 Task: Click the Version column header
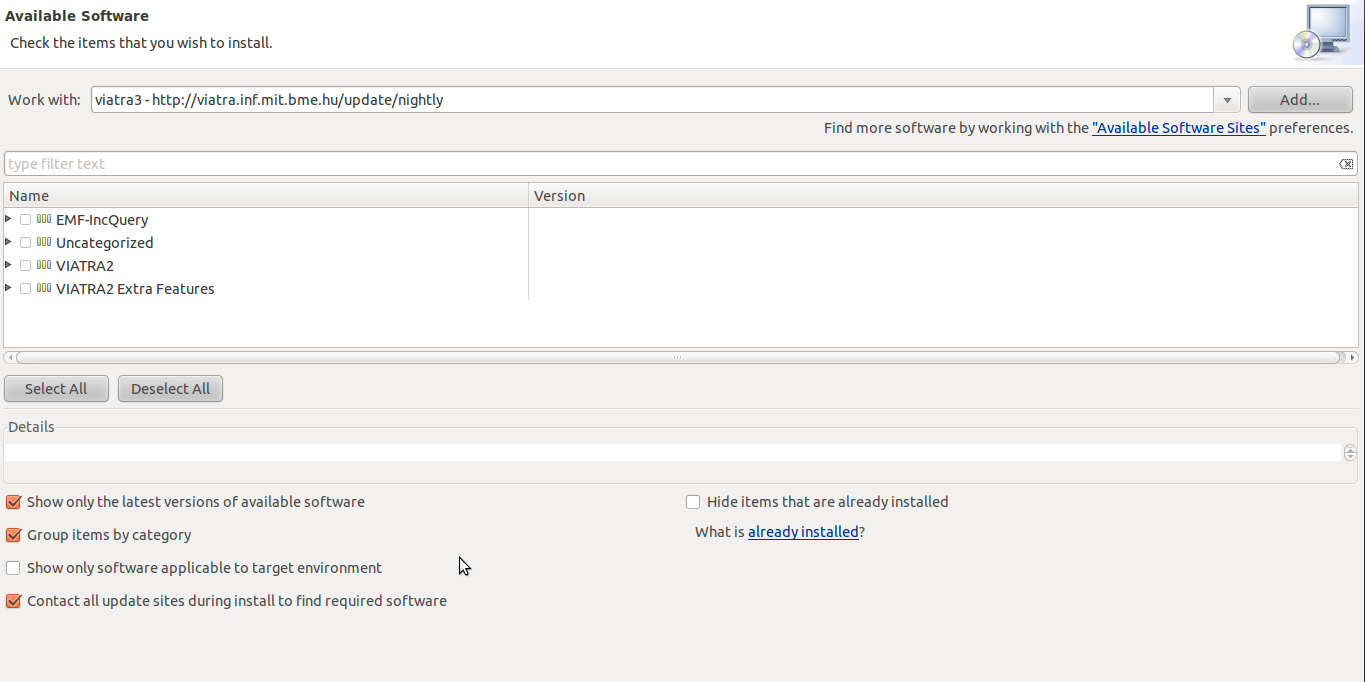(943, 196)
